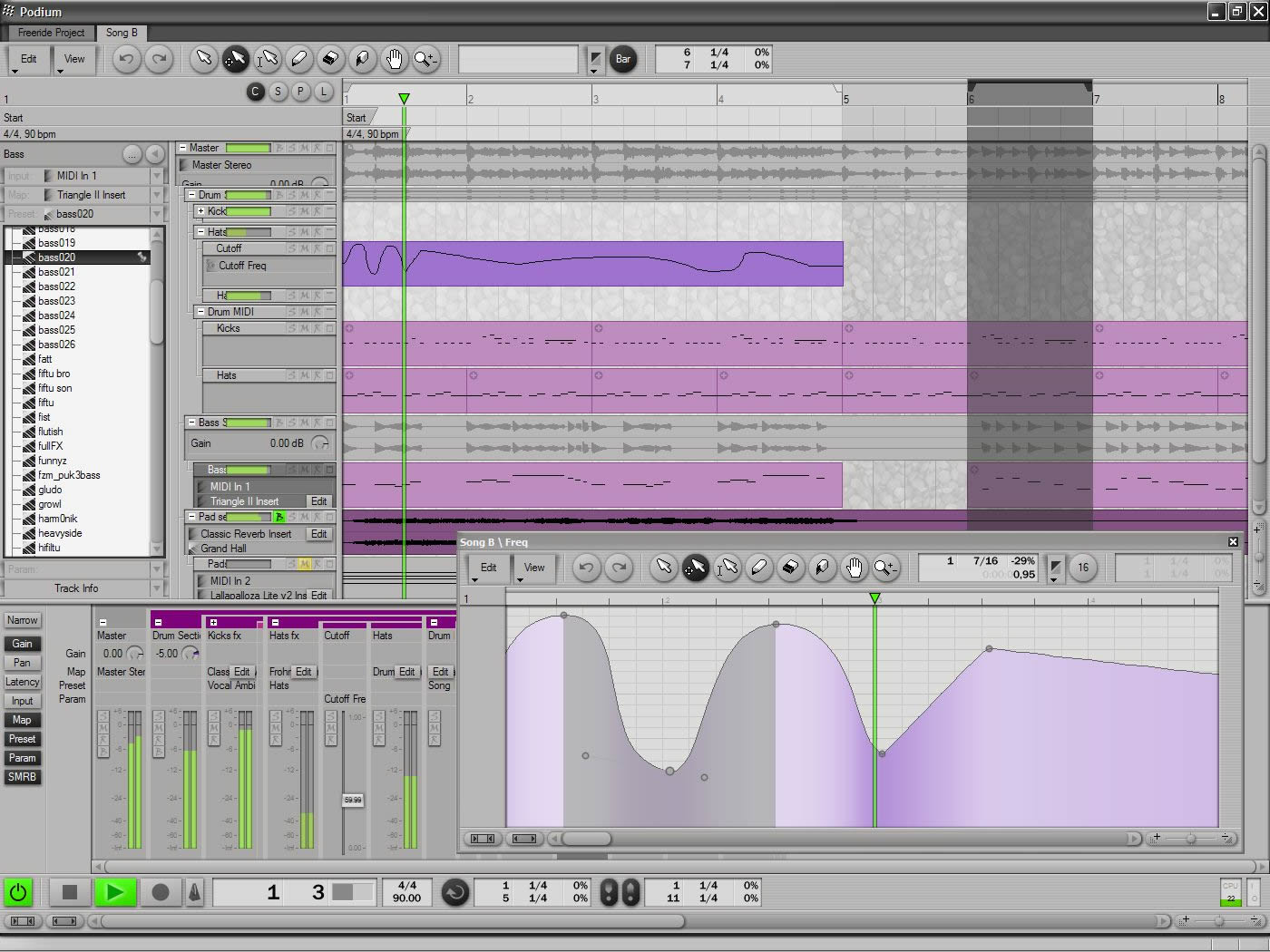Select the pencil tool in main toolbar
Viewport: 1270px width, 952px height.
click(x=298, y=59)
